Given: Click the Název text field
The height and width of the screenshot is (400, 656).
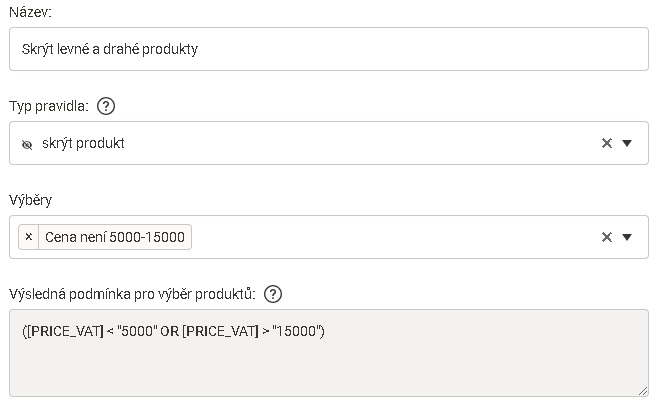Looking at the screenshot, I should click(329, 49).
